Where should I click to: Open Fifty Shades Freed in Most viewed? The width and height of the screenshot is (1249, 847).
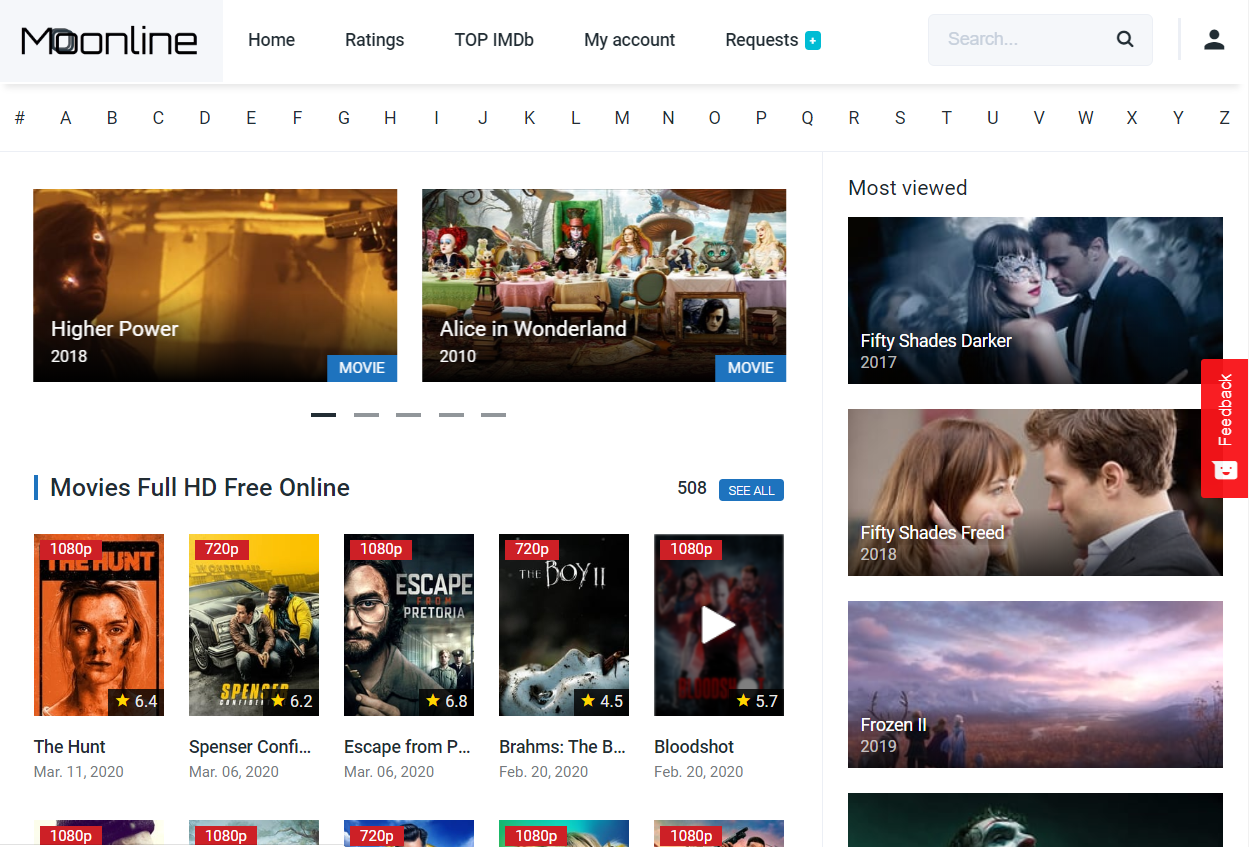pyautogui.click(x=1035, y=492)
